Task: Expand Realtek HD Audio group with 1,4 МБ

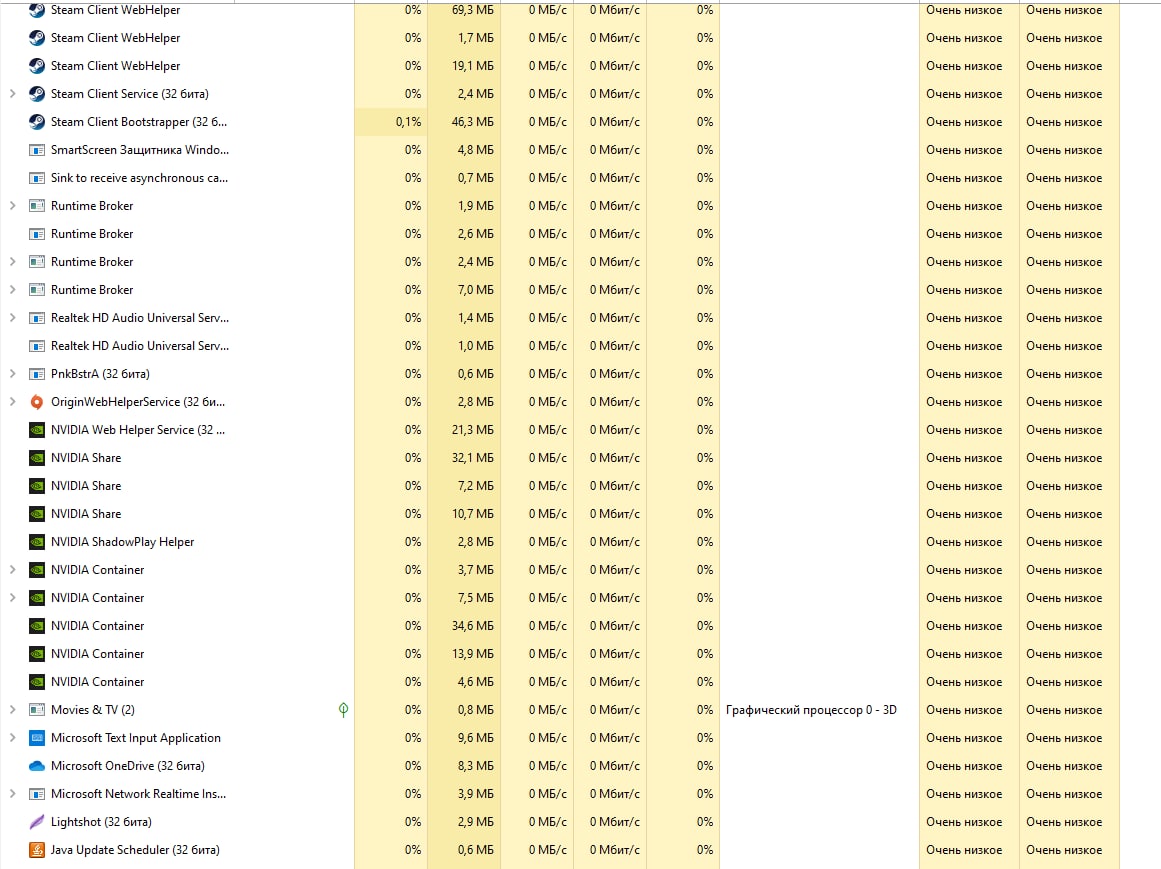Action: point(13,318)
